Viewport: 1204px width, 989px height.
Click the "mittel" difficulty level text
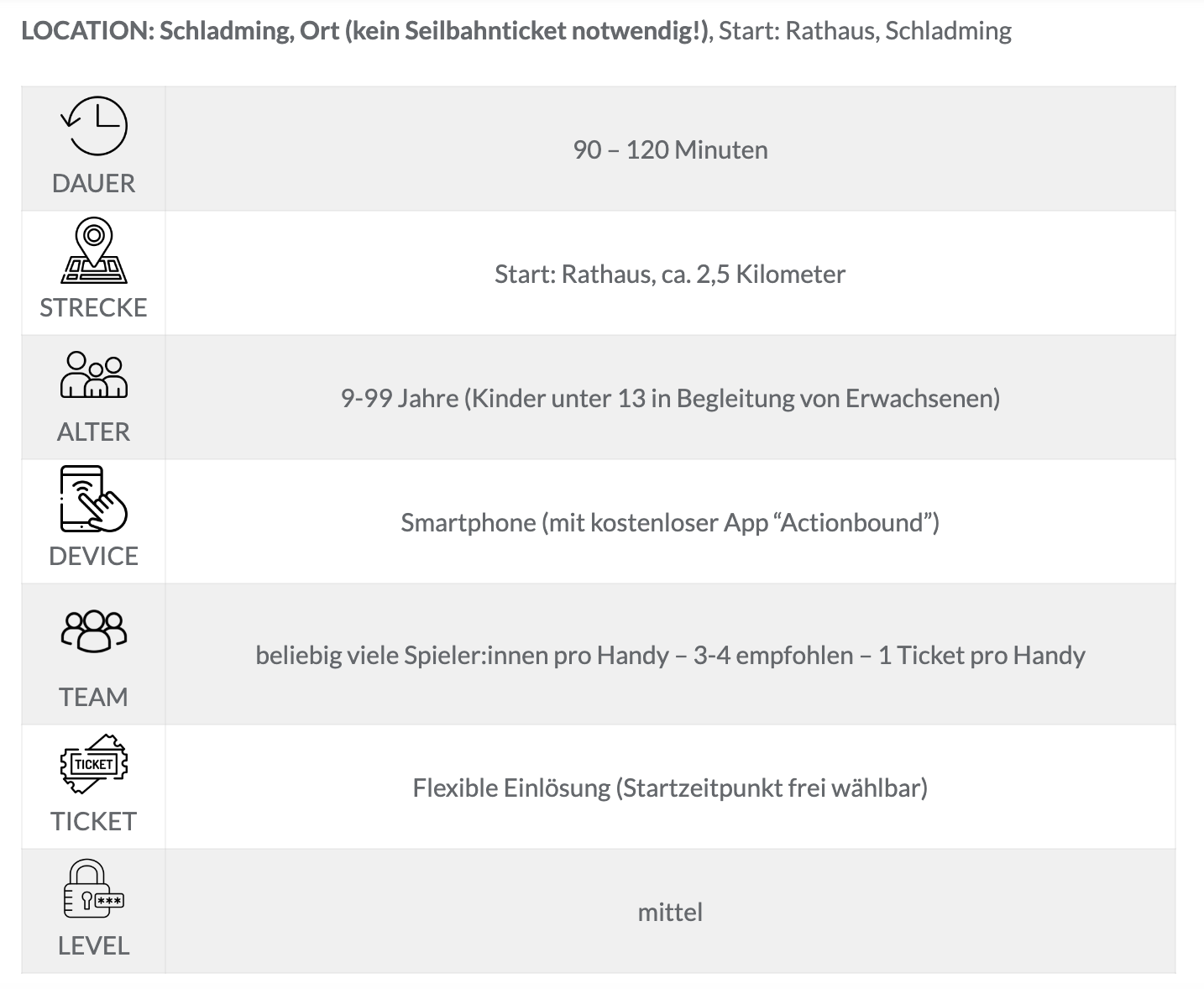click(670, 912)
